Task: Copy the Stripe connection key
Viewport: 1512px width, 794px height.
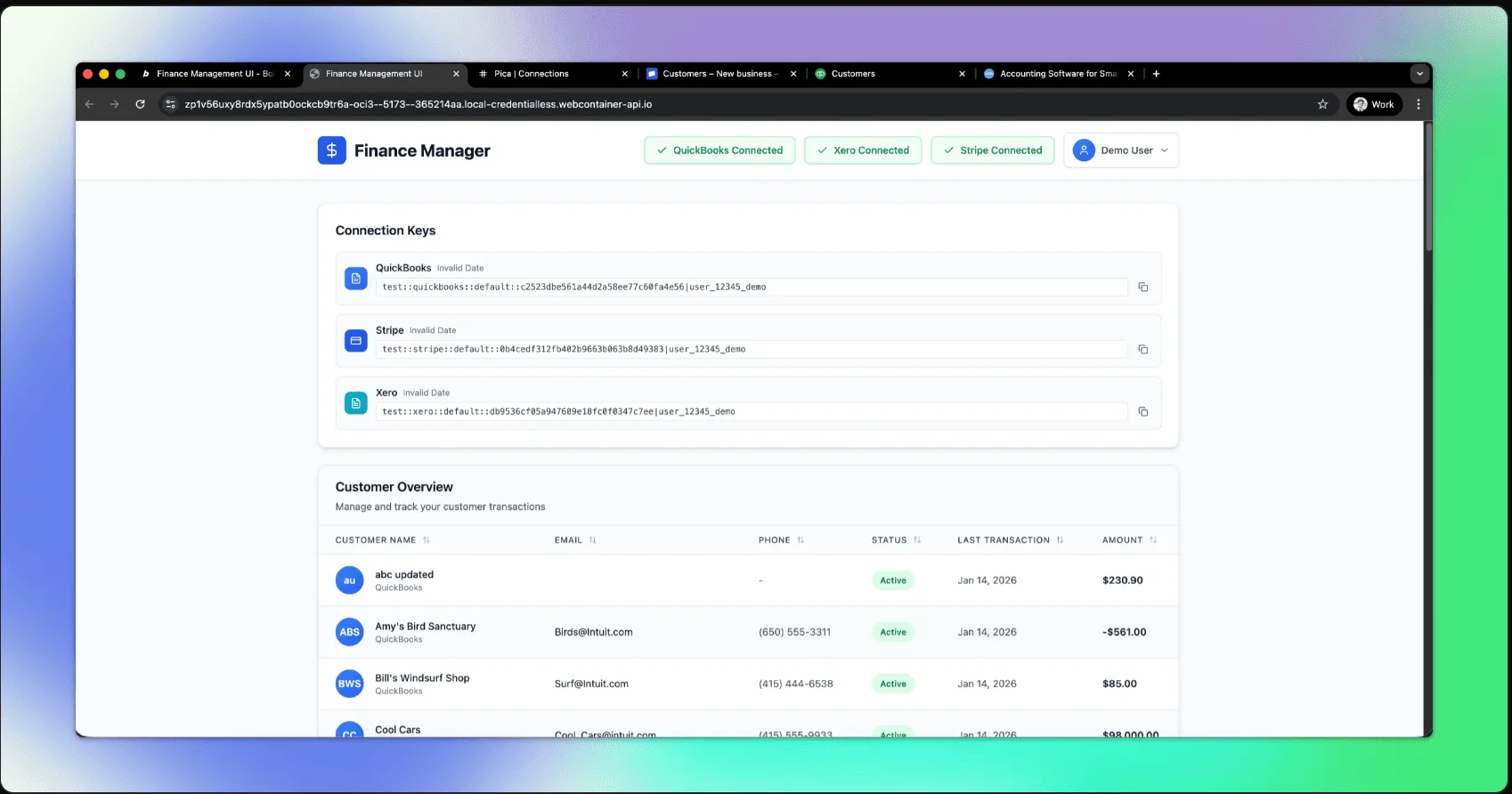Action: 1142,350
